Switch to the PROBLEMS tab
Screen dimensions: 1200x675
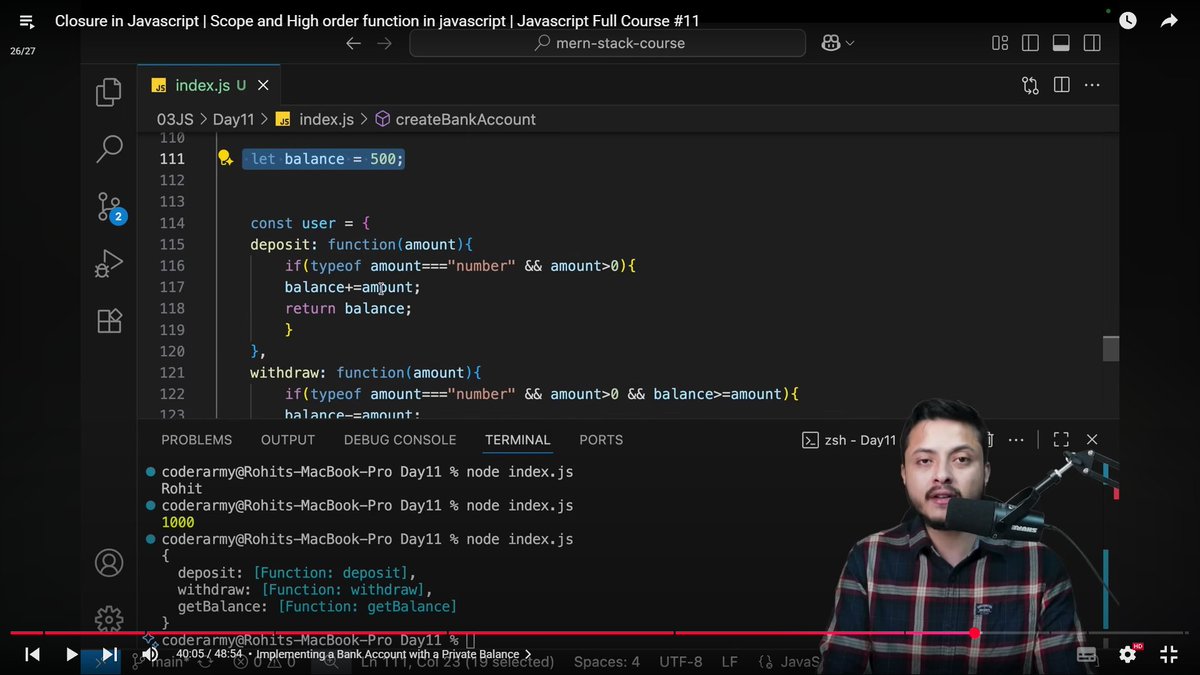196,440
